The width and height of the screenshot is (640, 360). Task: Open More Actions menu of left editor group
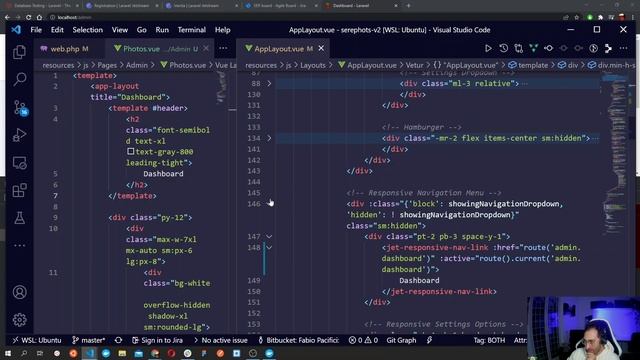point(223,48)
